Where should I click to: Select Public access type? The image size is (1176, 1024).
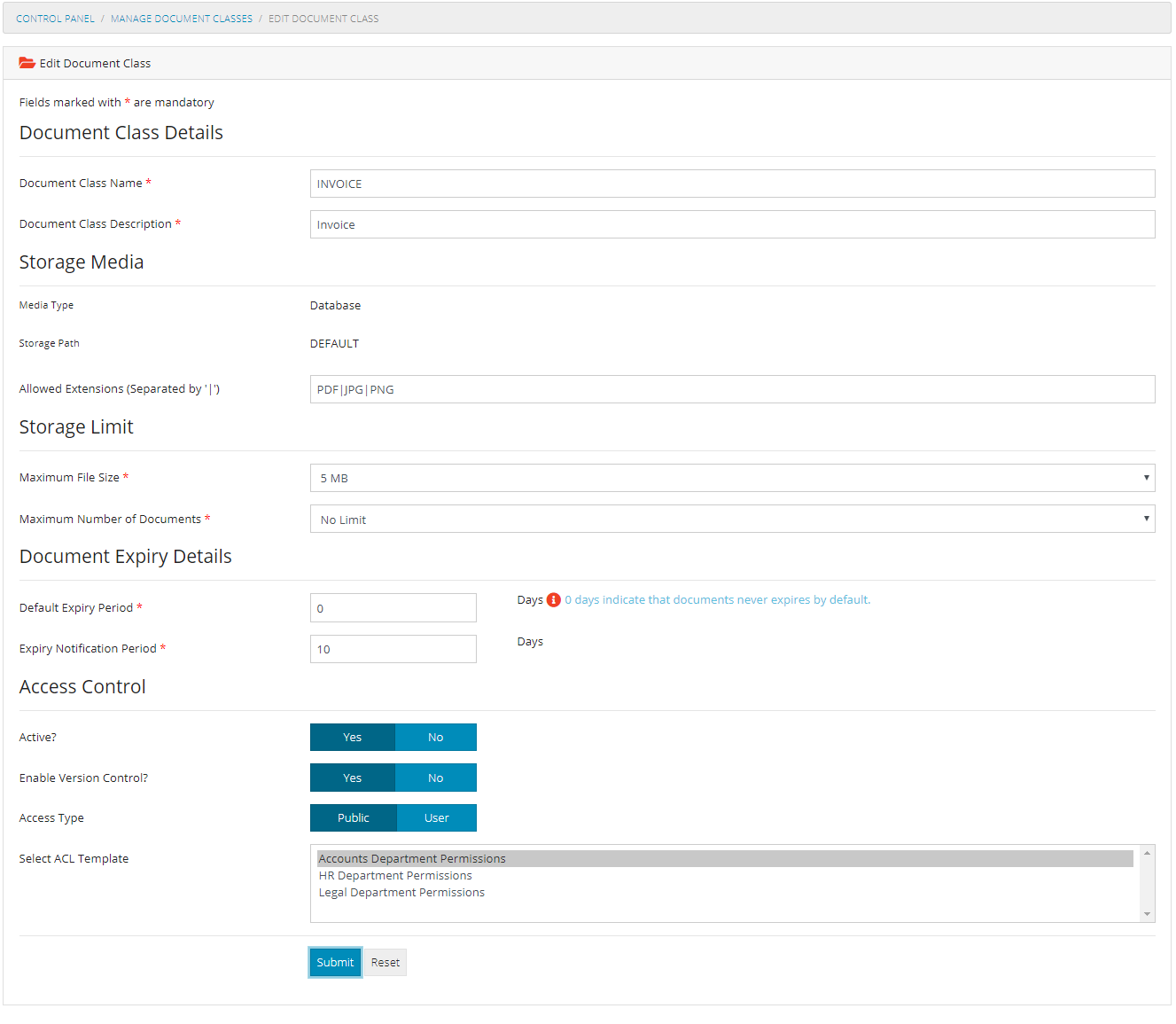(353, 818)
